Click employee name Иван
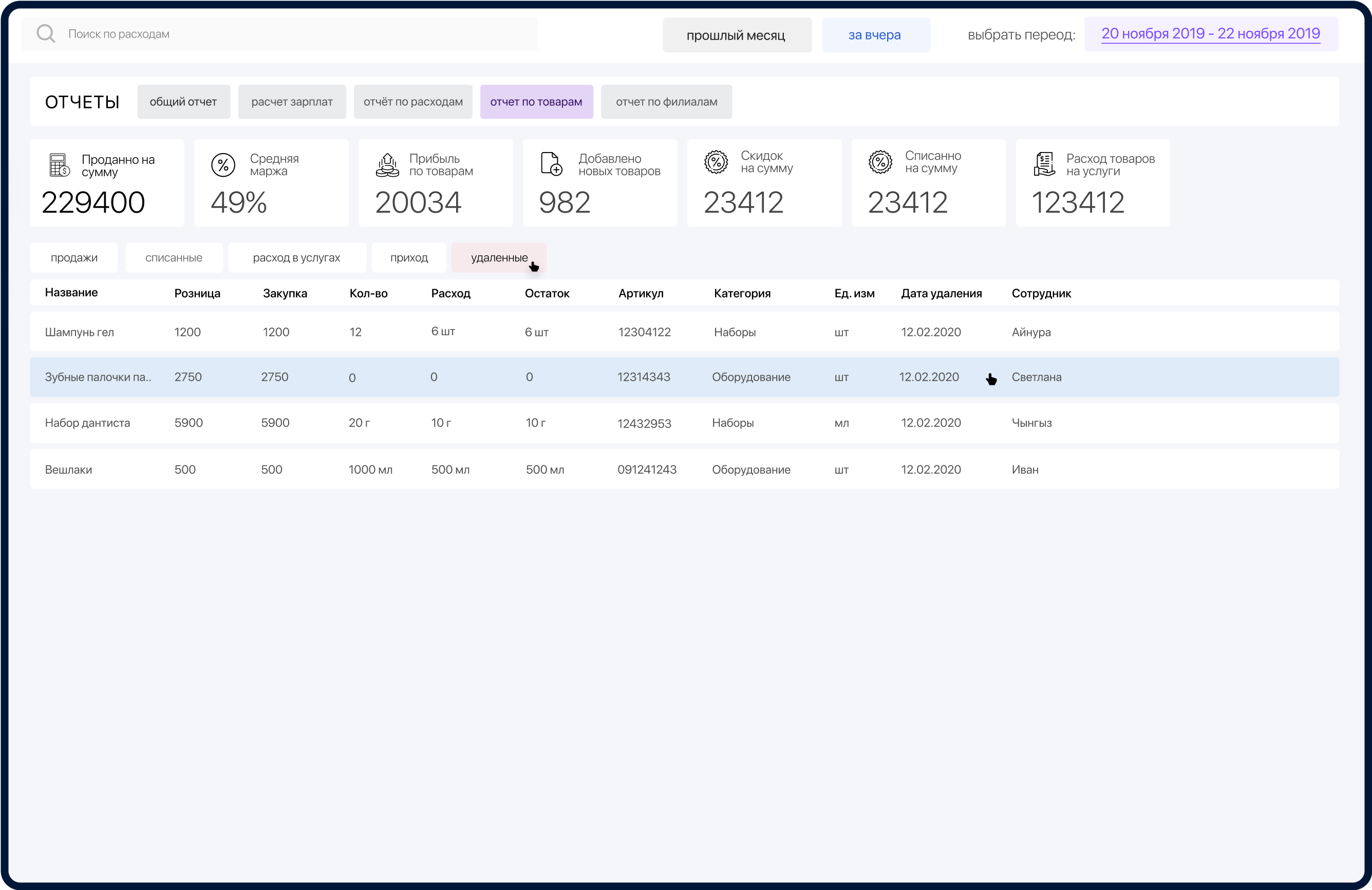This screenshot has height=890, width=1372. tap(1025, 470)
